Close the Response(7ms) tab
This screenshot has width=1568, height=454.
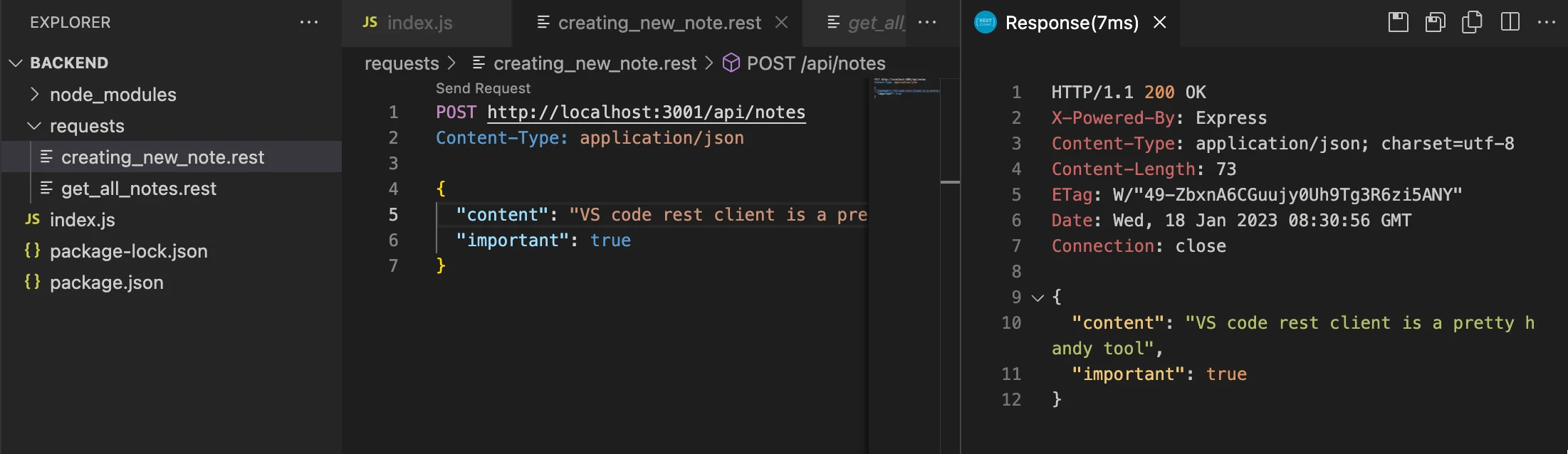click(1160, 22)
